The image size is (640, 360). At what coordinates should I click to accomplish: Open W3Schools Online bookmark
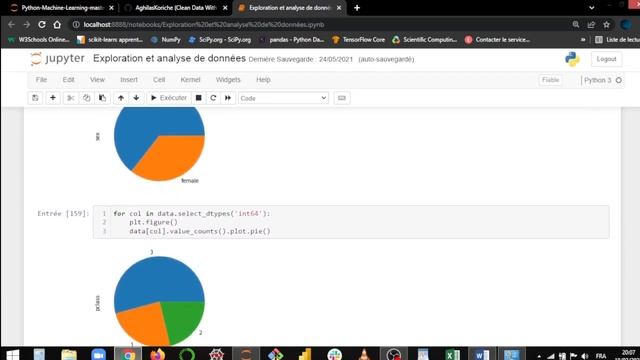39,40
